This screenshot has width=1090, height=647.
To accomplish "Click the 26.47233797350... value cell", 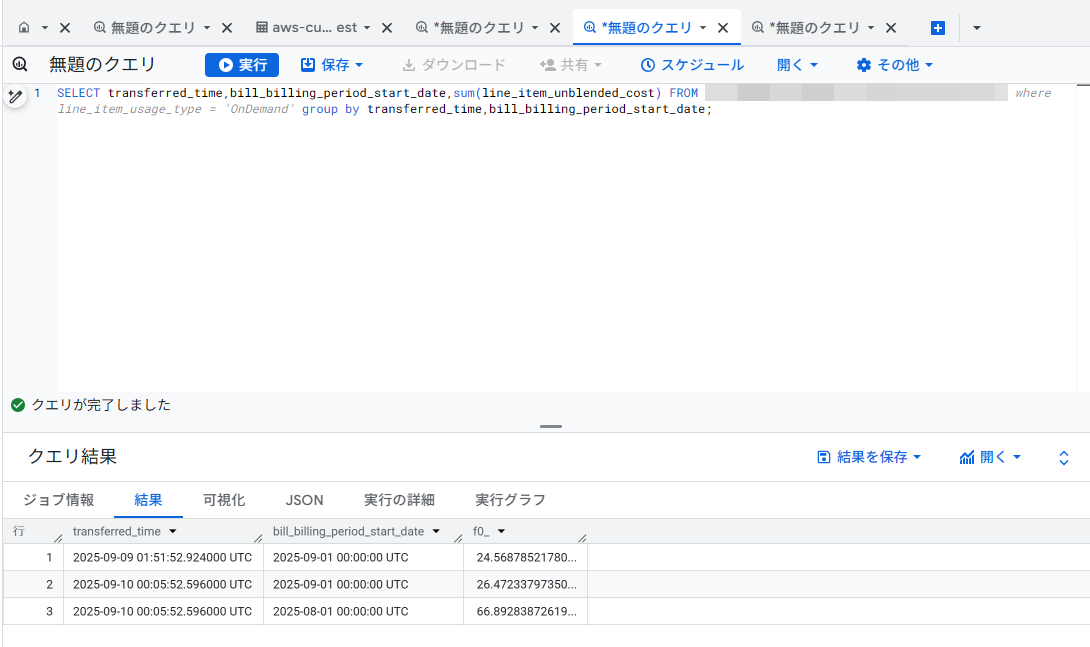I will tap(526, 584).
